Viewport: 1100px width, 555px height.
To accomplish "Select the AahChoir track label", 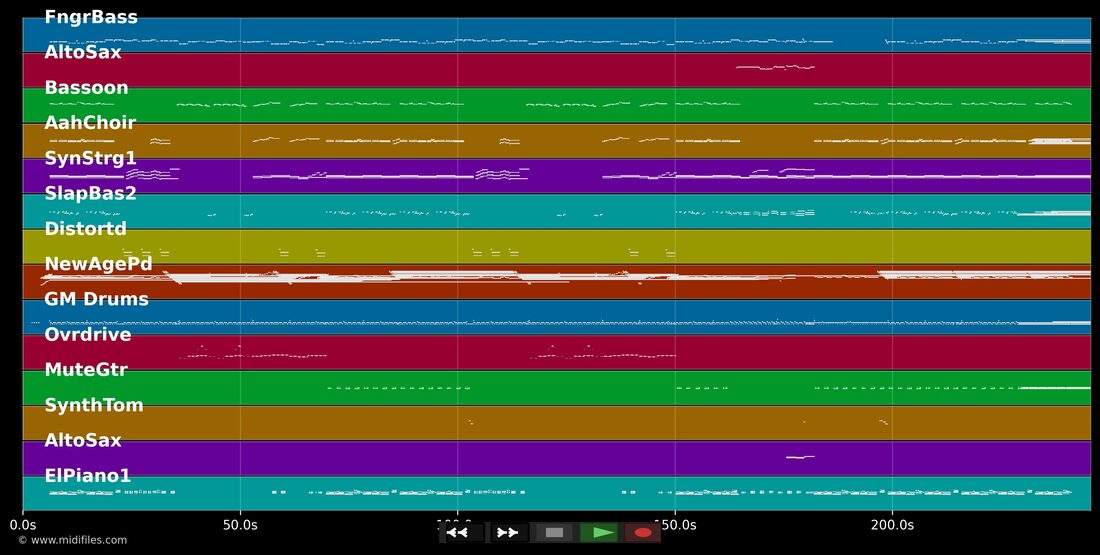I will click(x=90, y=123).
